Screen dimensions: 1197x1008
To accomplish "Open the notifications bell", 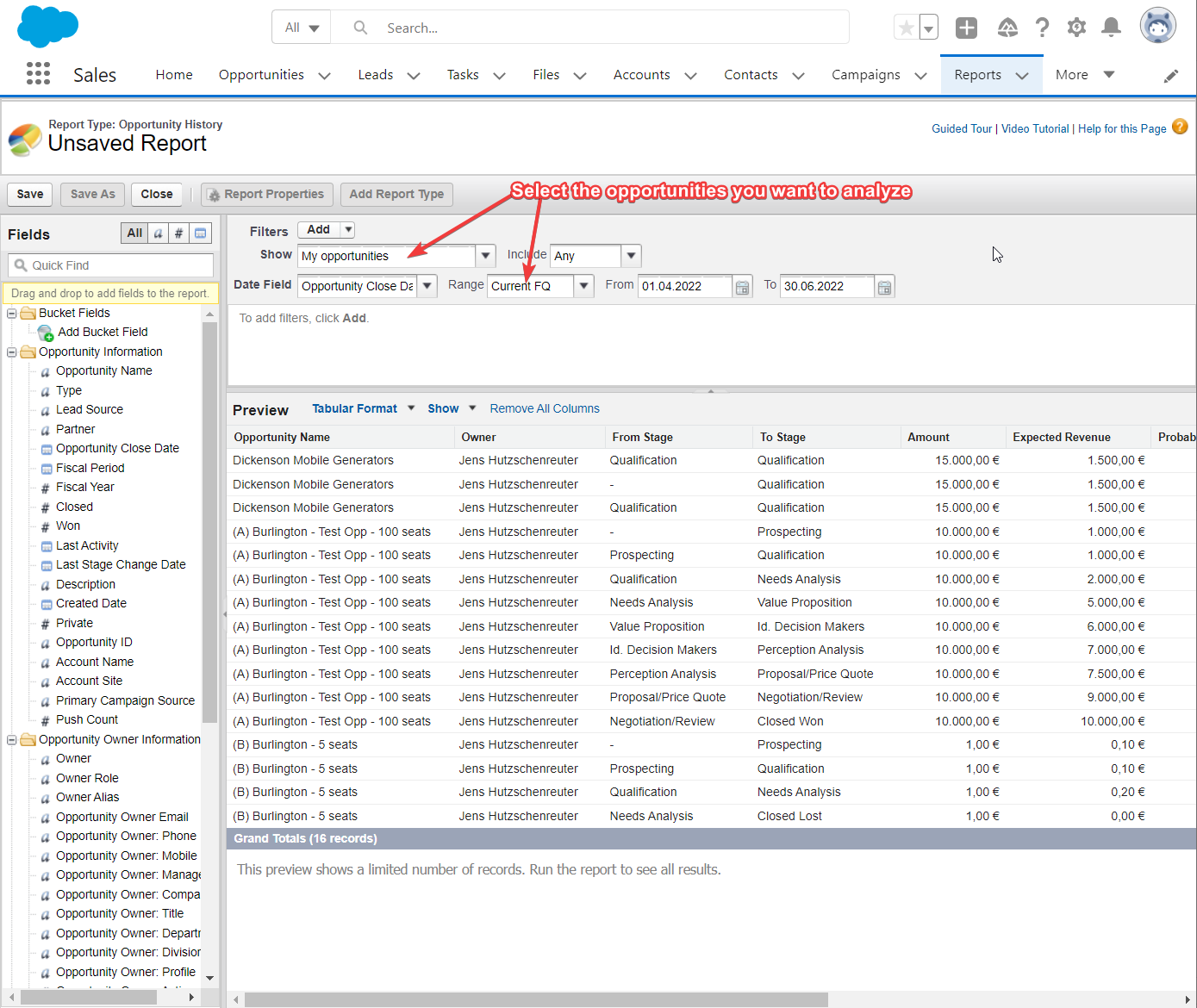I will tap(1111, 27).
